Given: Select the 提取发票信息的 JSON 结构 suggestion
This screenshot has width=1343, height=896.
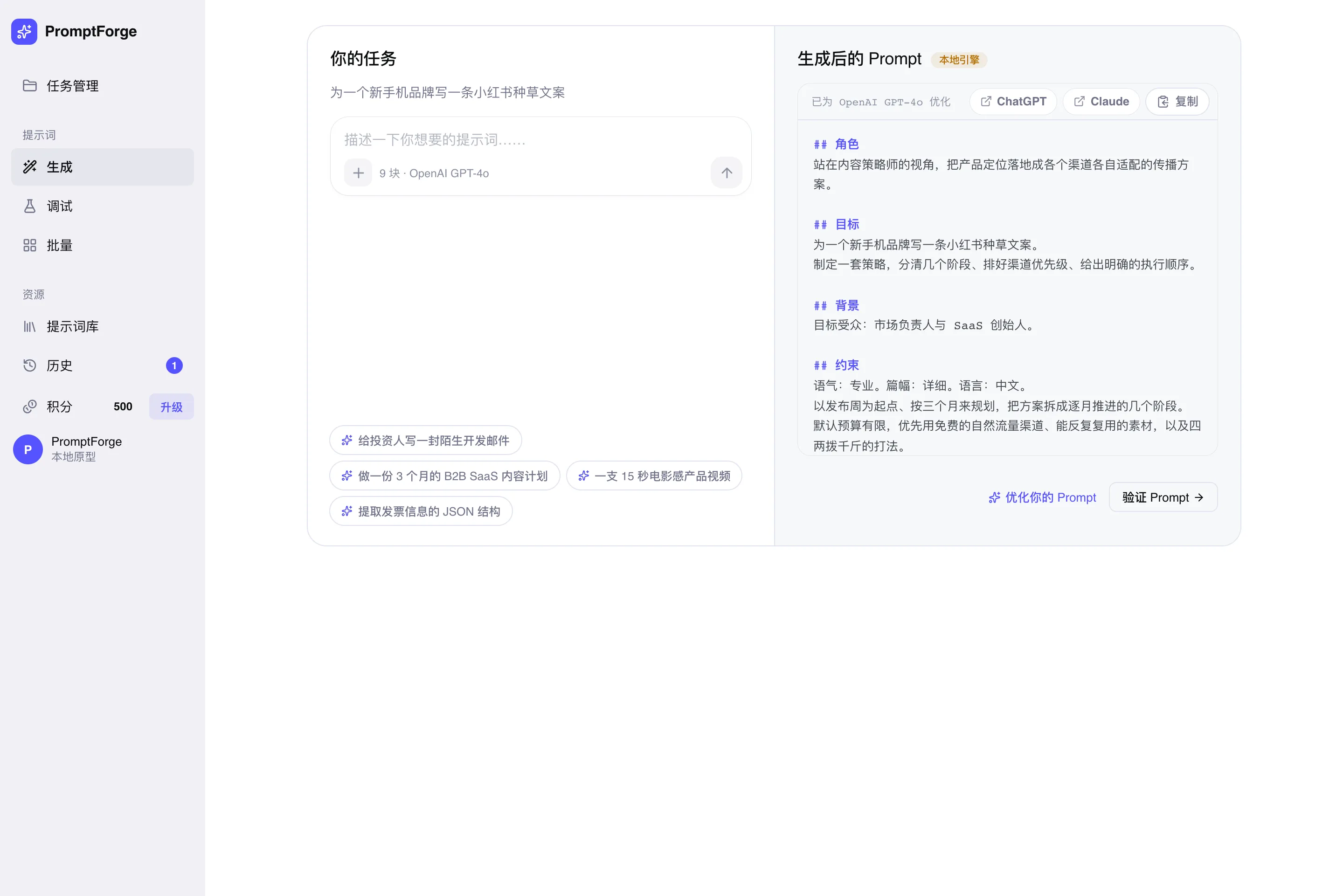Looking at the screenshot, I should pyautogui.click(x=421, y=511).
